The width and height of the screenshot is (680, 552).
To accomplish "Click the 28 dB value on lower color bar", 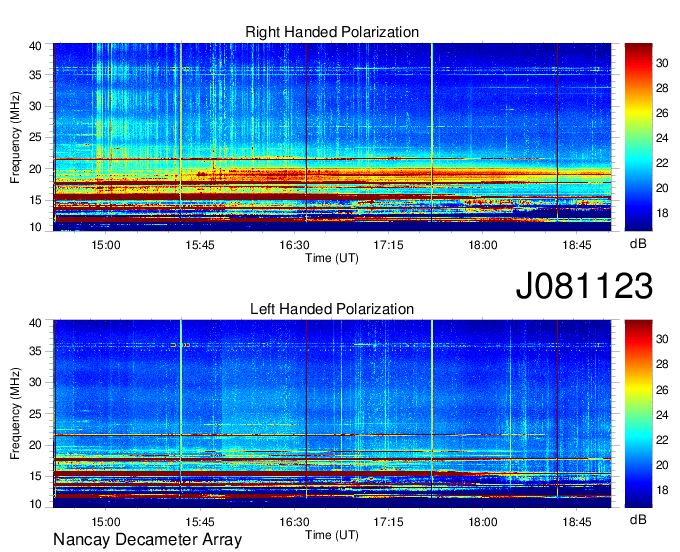I will click(662, 365).
